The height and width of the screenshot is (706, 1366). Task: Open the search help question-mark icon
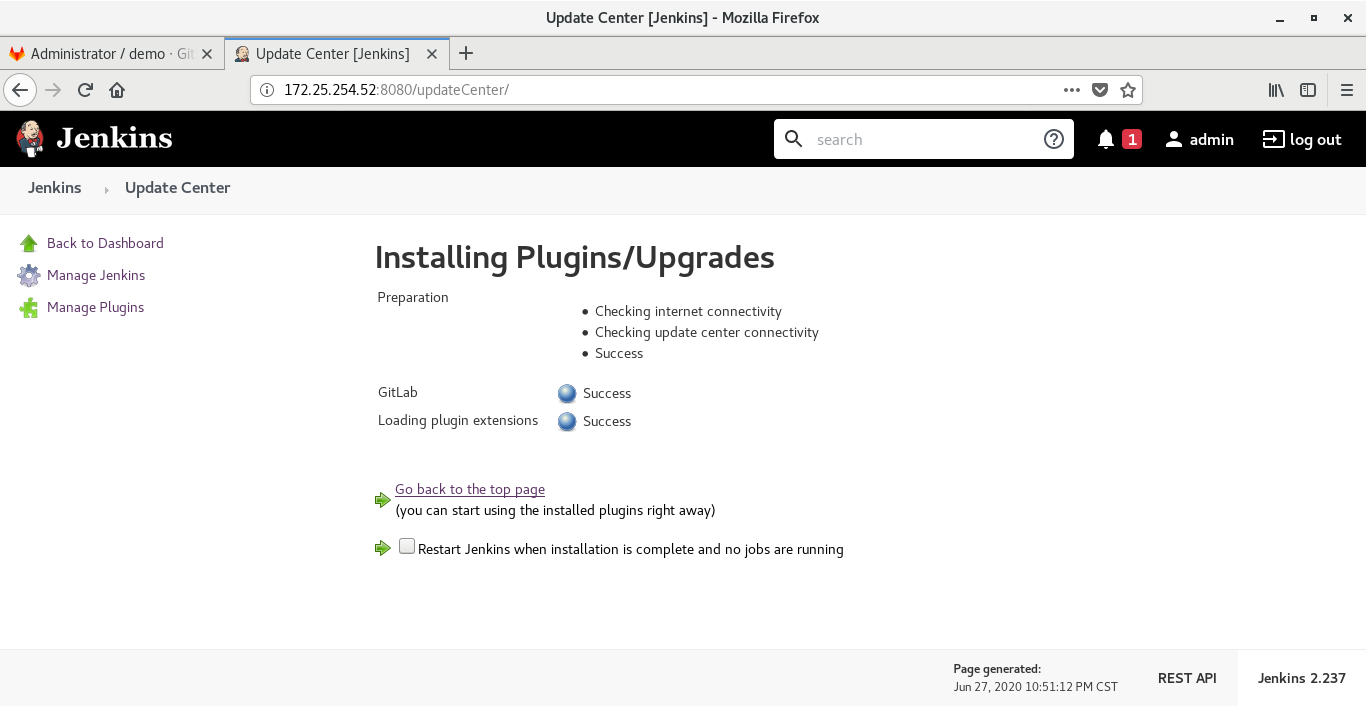click(1053, 139)
